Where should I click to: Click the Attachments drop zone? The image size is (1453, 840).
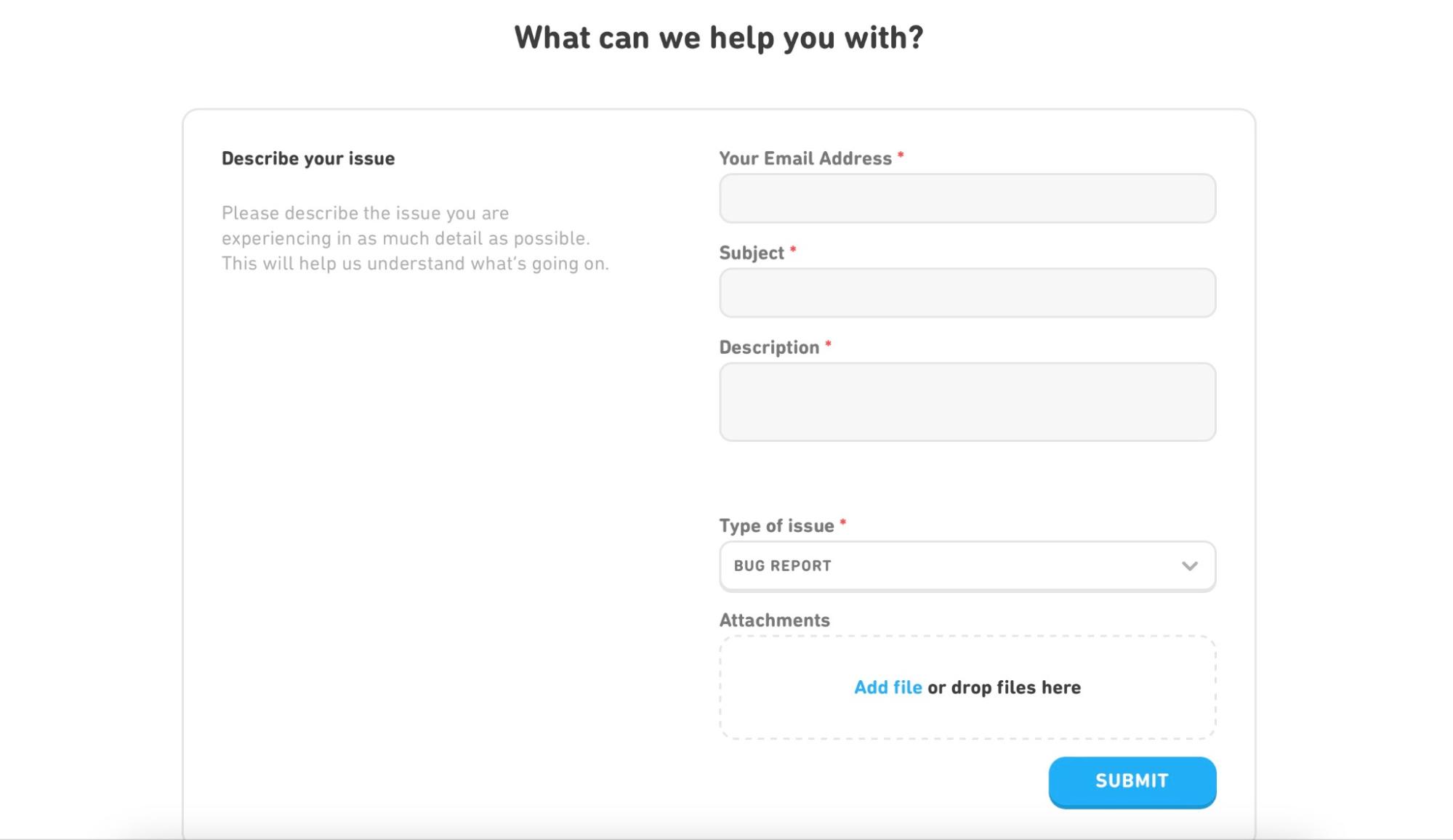967,687
